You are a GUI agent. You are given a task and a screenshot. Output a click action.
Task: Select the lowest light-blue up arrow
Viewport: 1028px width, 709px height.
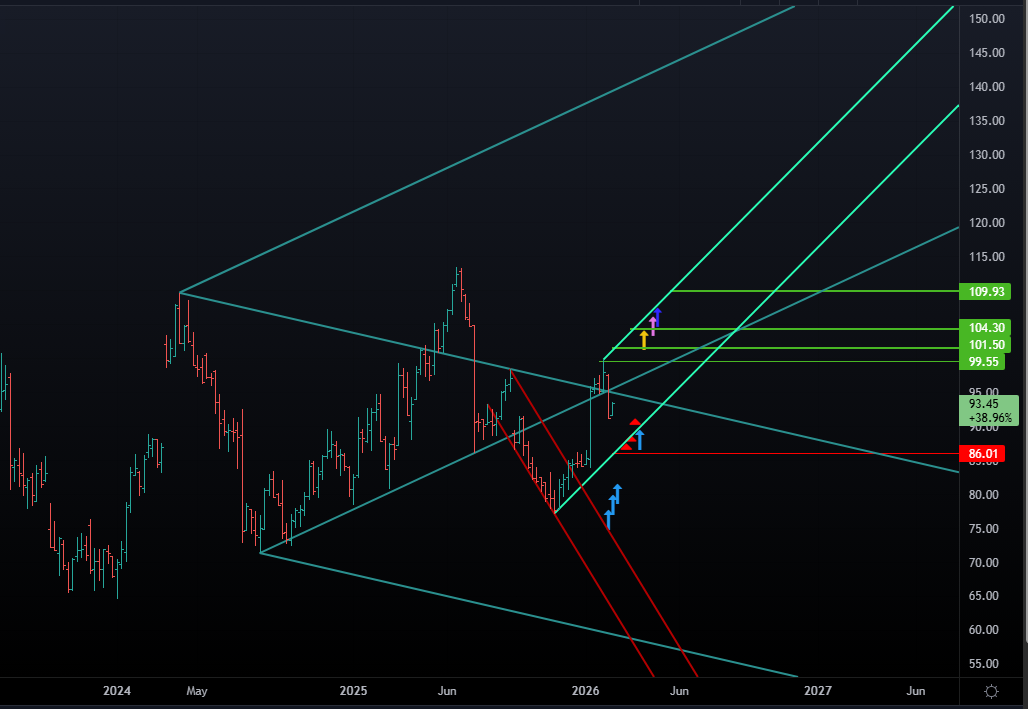point(608,518)
